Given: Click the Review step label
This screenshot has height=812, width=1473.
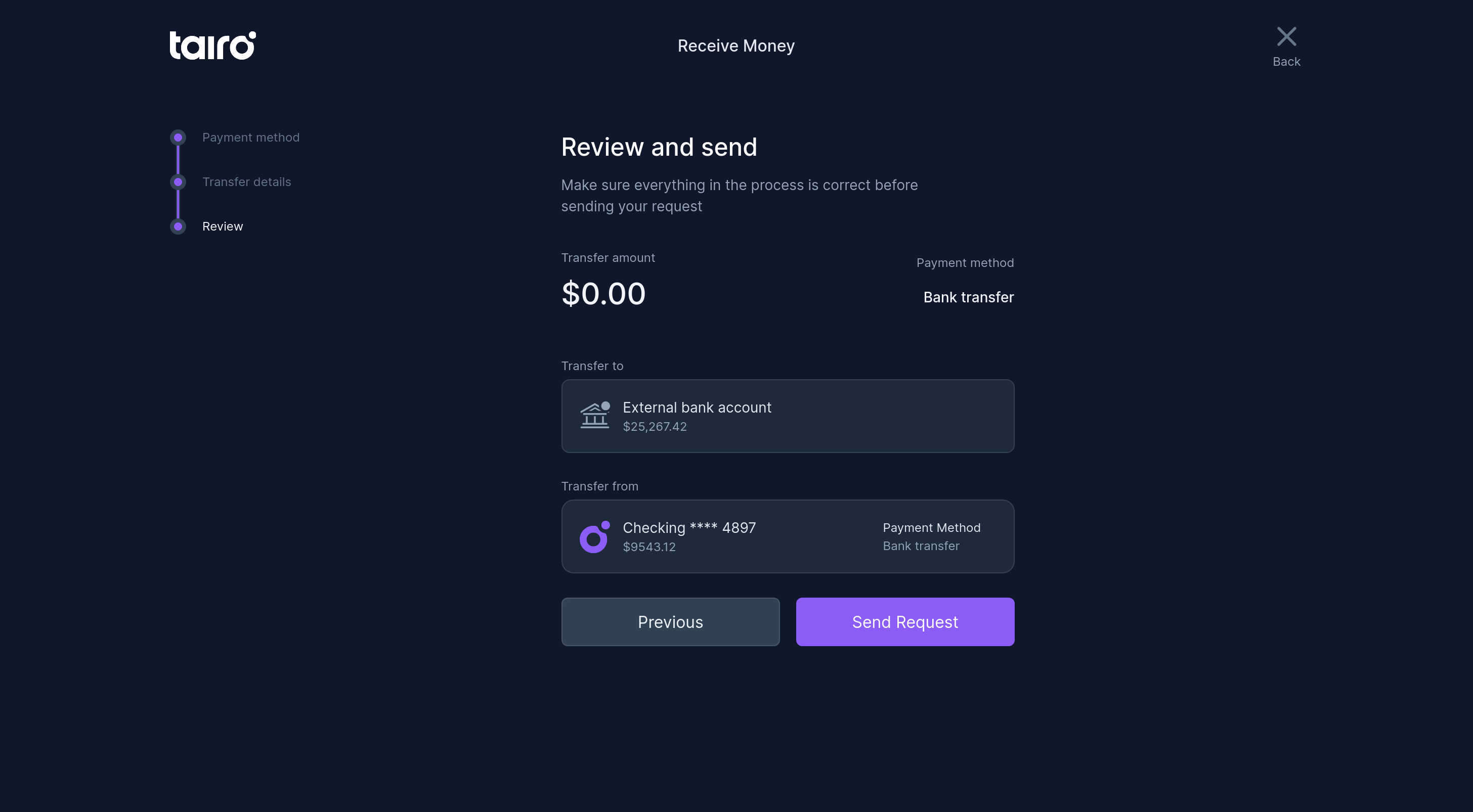Looking at the screenshot, I should click(x=223, y=227).
